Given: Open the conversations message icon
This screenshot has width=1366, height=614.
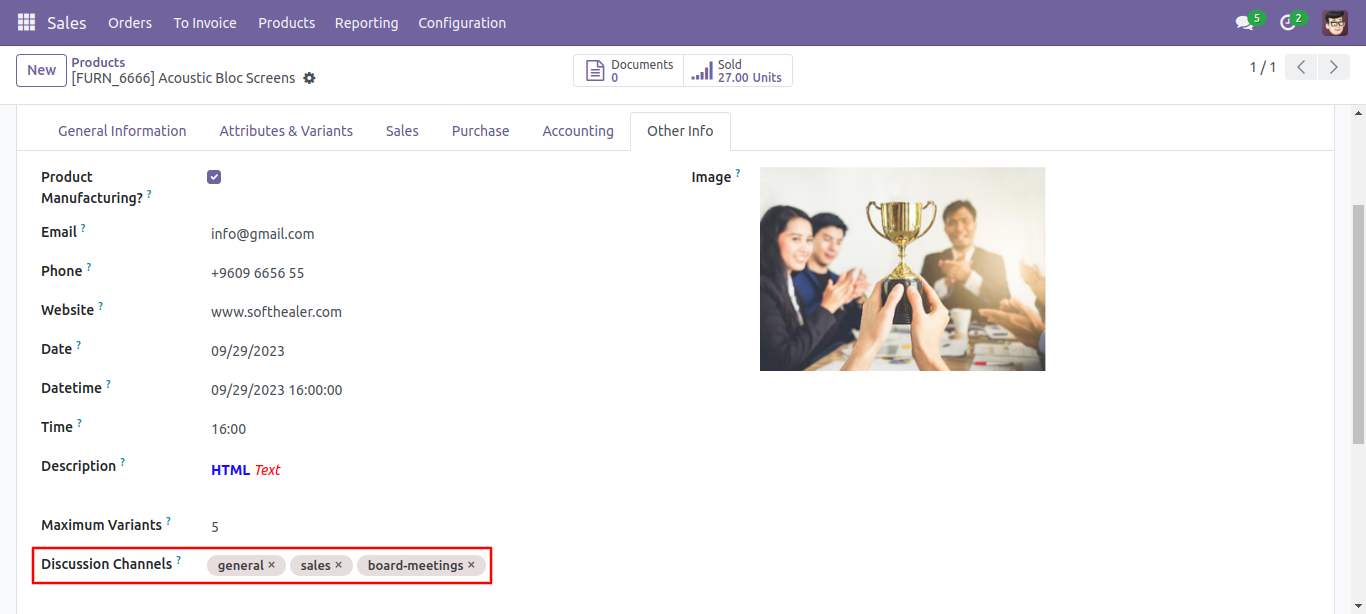Looking at the screenshot, I should 1244,23.
